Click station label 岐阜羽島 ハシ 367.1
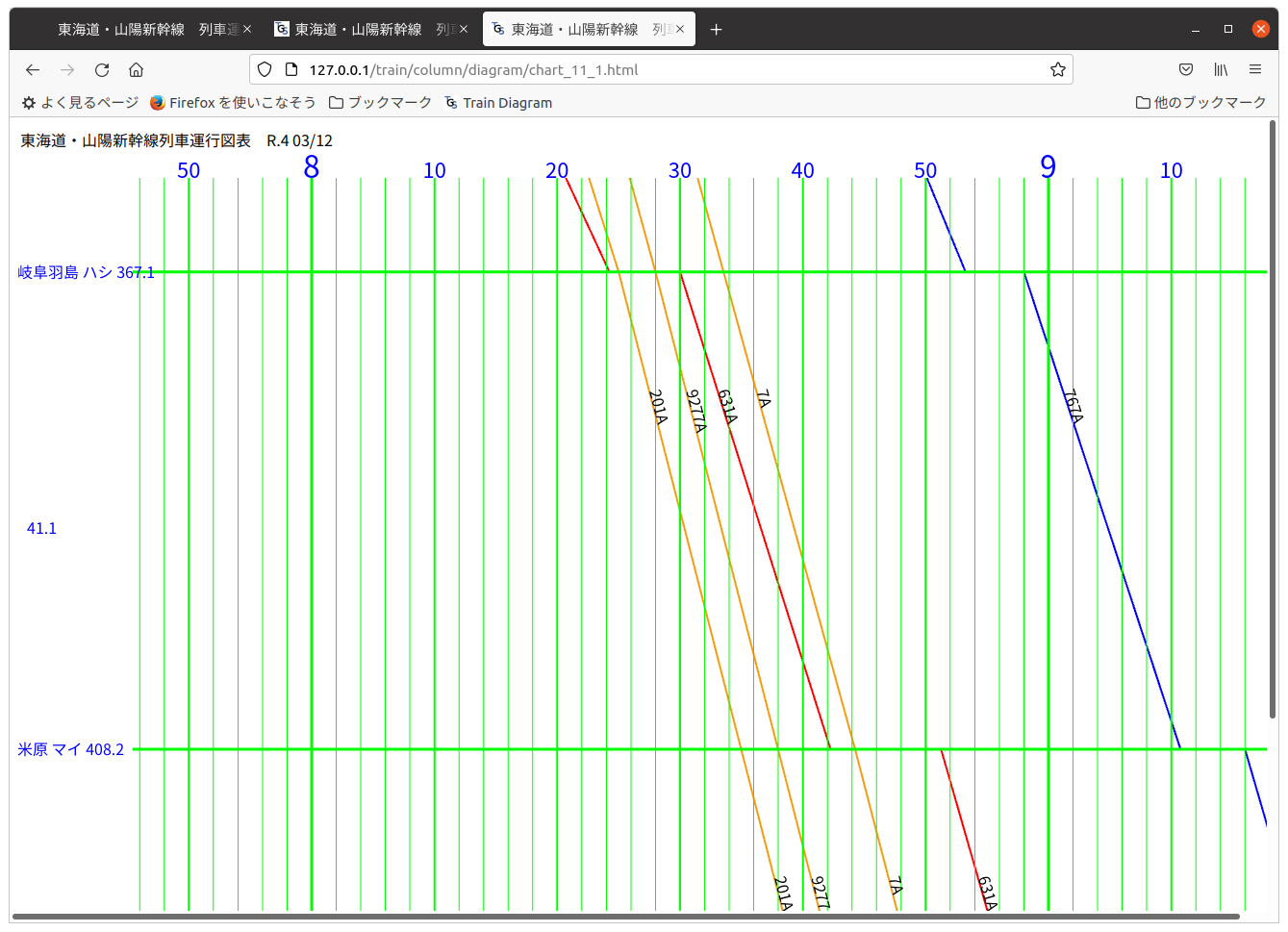 pyautogui.click(x=86, y=272)
